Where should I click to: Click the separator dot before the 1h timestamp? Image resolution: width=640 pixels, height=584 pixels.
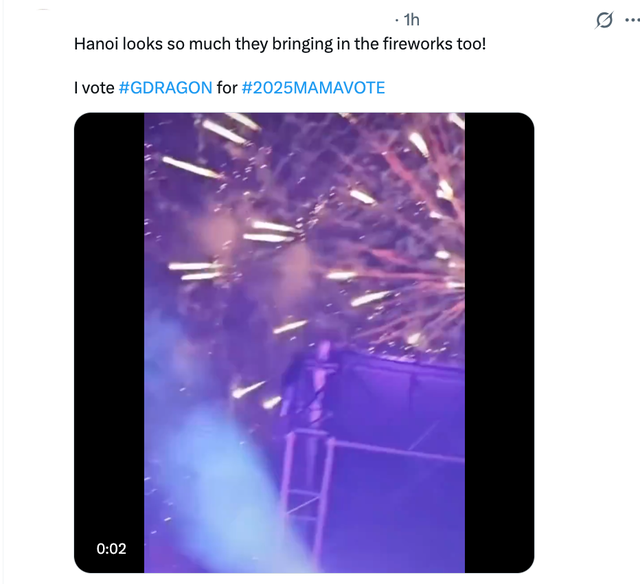tap(397, 20)
